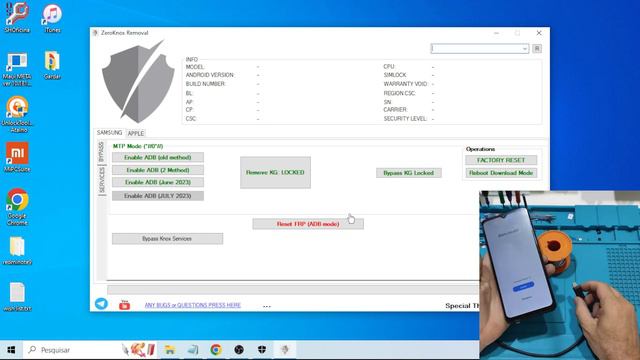Open Google Chrome desktop shortcut
This screenshot has height=360, width=640.
click(17, 207)
